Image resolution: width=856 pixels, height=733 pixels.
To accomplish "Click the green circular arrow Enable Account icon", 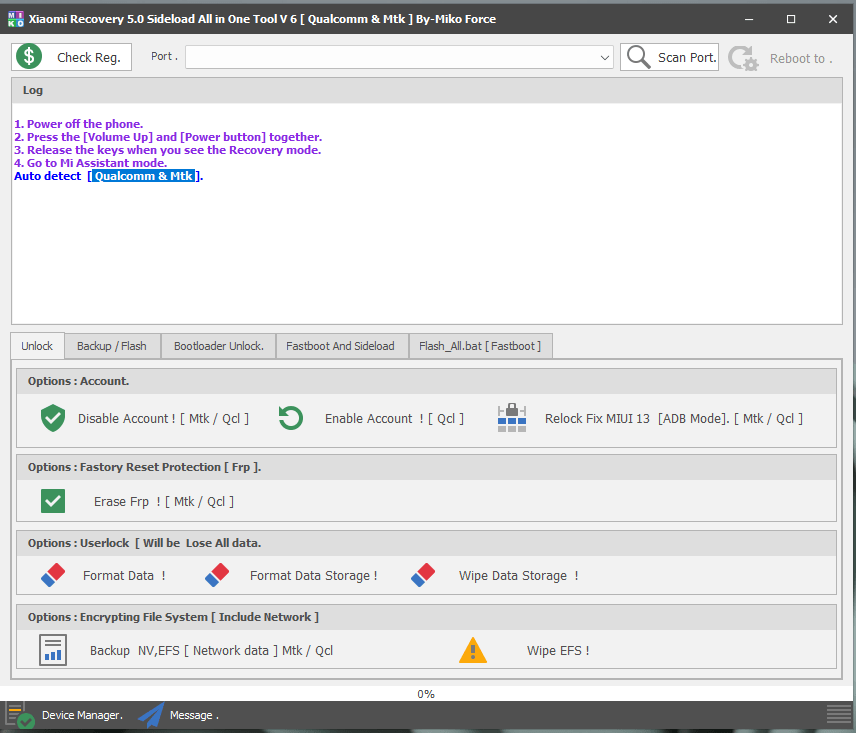I will click(291, 418).
